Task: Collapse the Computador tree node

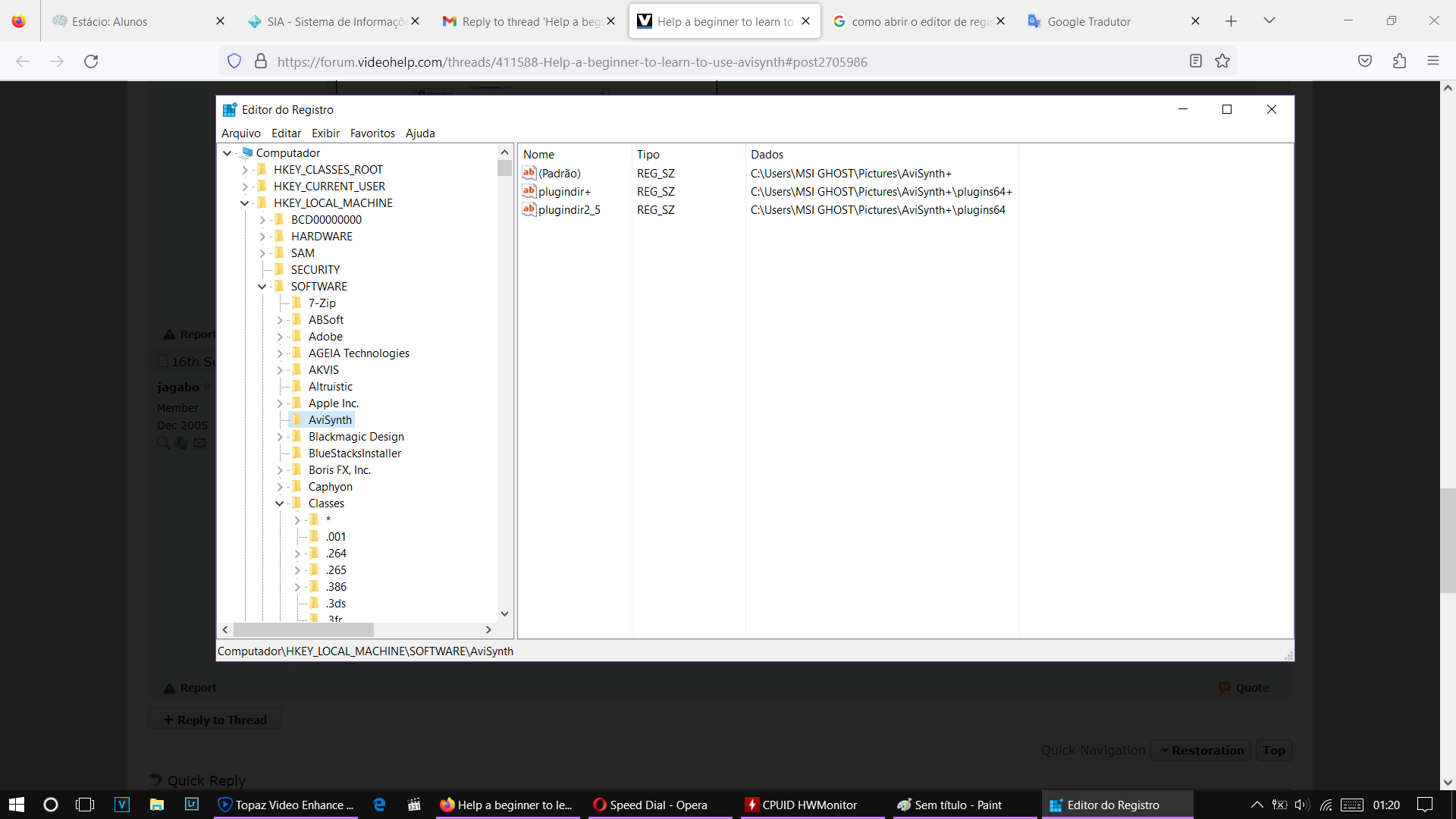Action: (x=227, y=153)
